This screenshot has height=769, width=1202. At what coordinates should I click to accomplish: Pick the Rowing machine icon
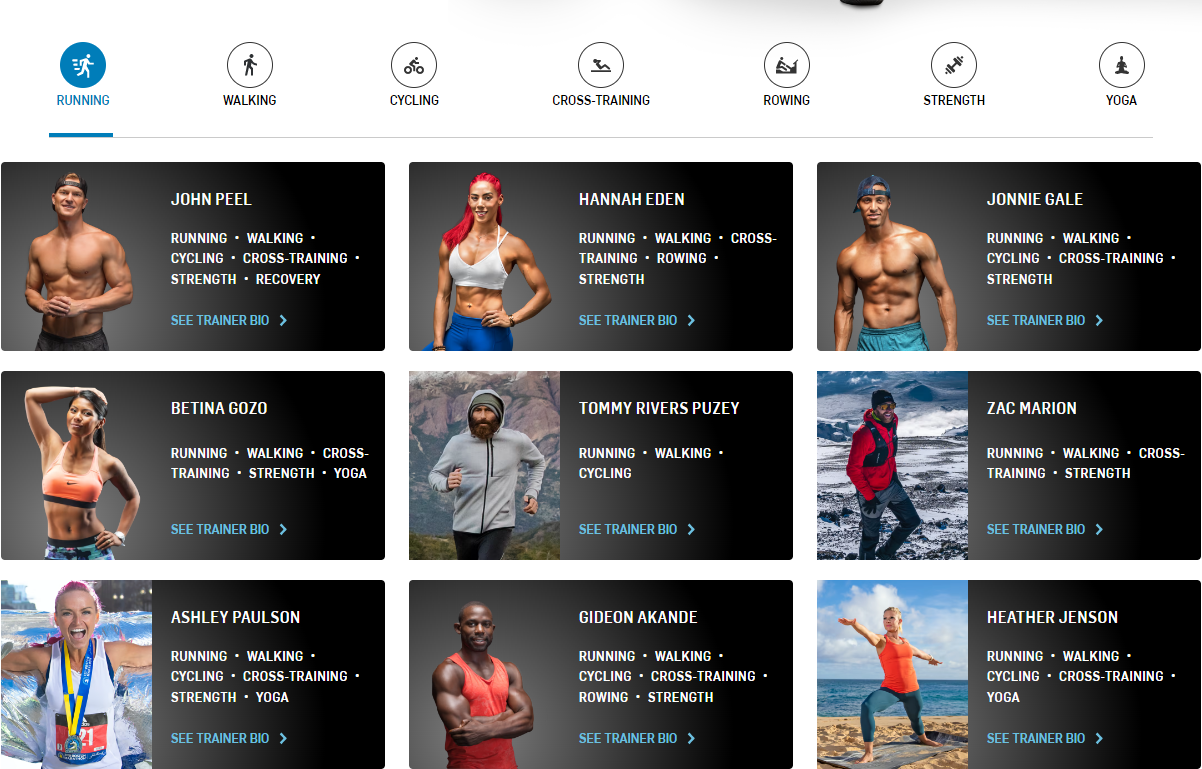point(787,65)
